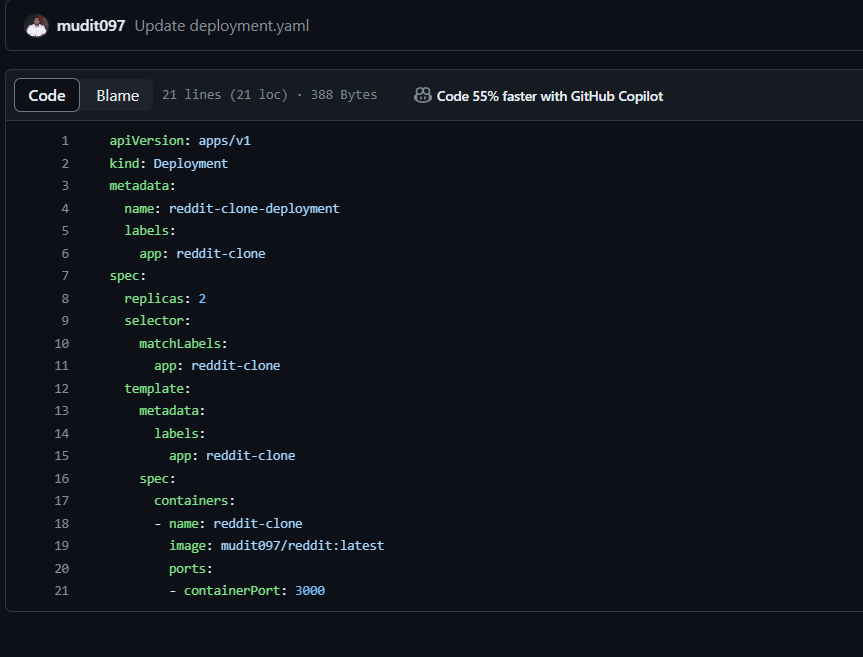863x657 pixels.
Task: Click the "matchLabels:" key
Action: (183, 344)
